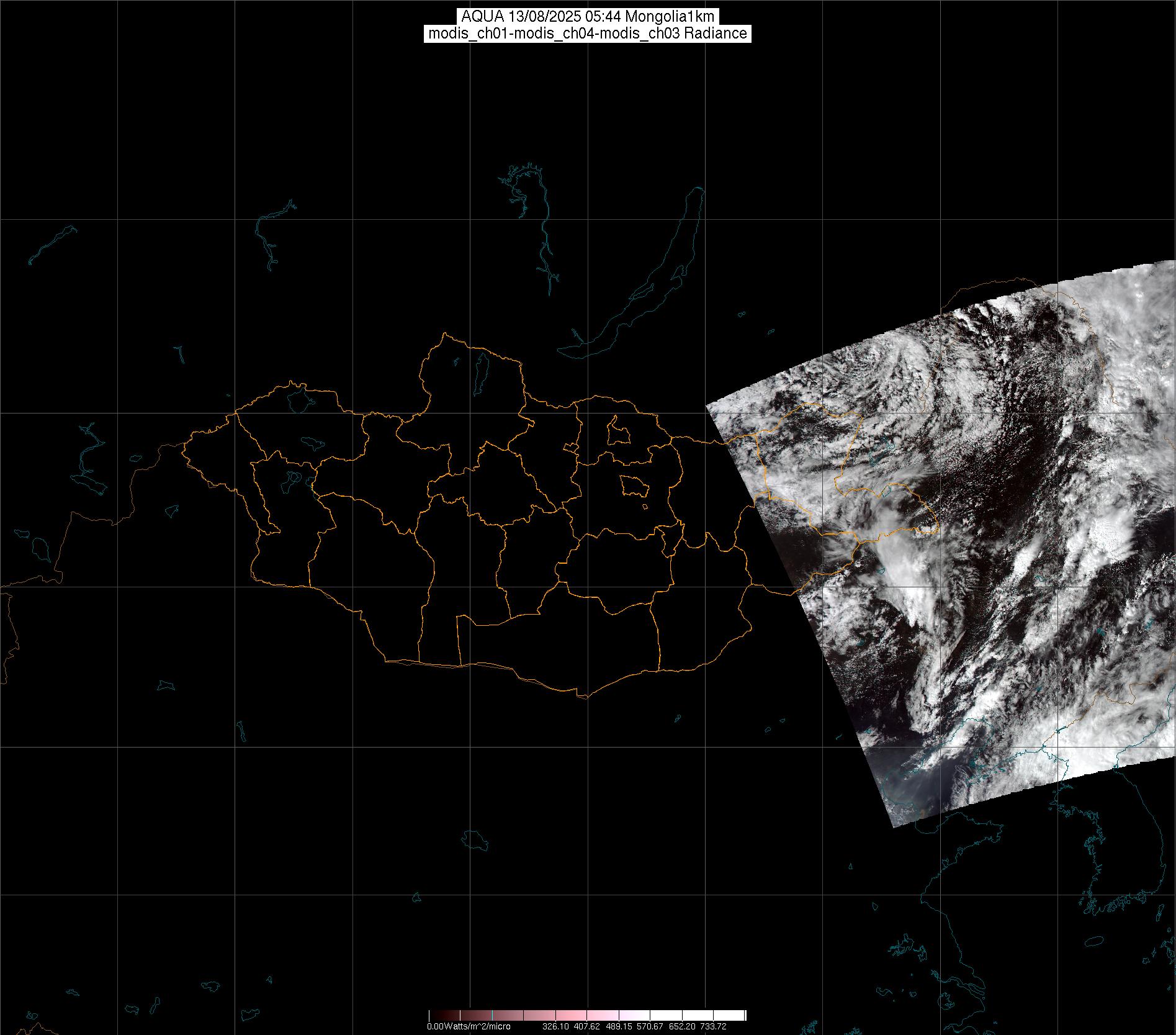Pick the white end of the colorbar
Screen dimensions: 1176x1035
[x=735, y=1016]
